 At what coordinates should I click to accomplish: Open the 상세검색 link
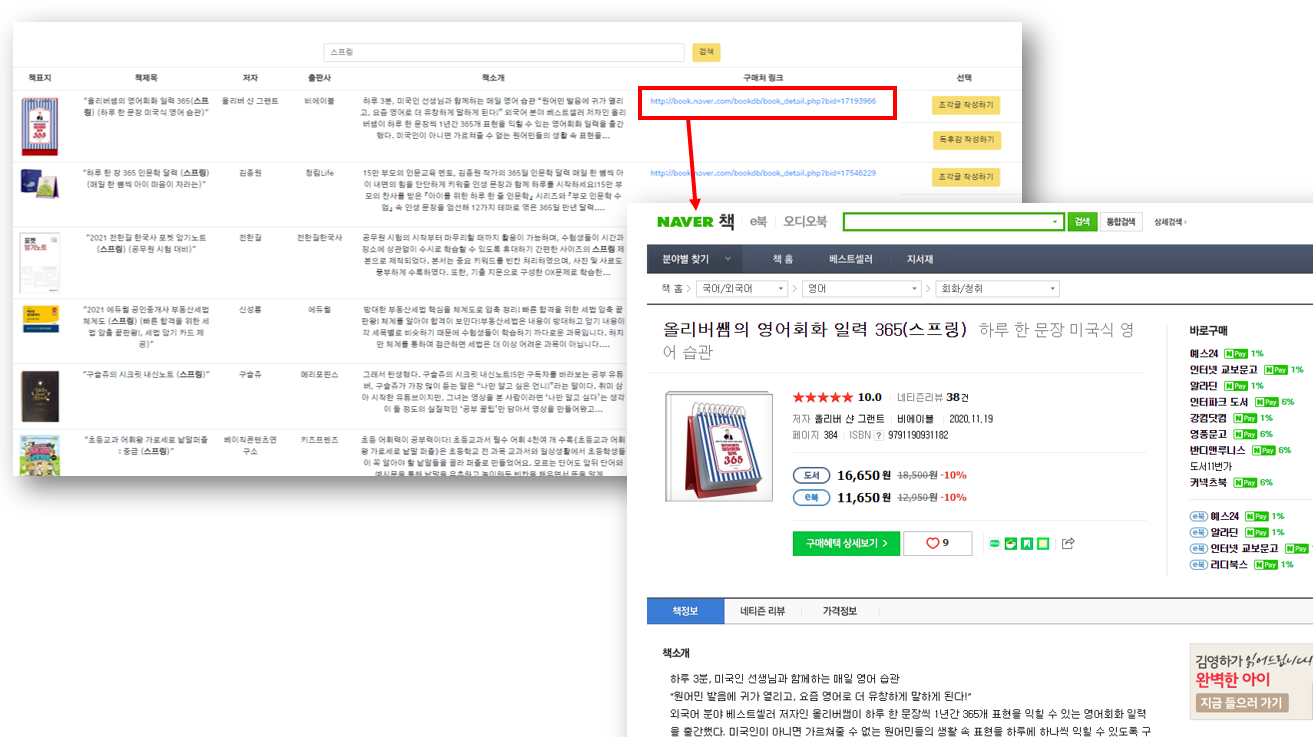point(1169,222)
